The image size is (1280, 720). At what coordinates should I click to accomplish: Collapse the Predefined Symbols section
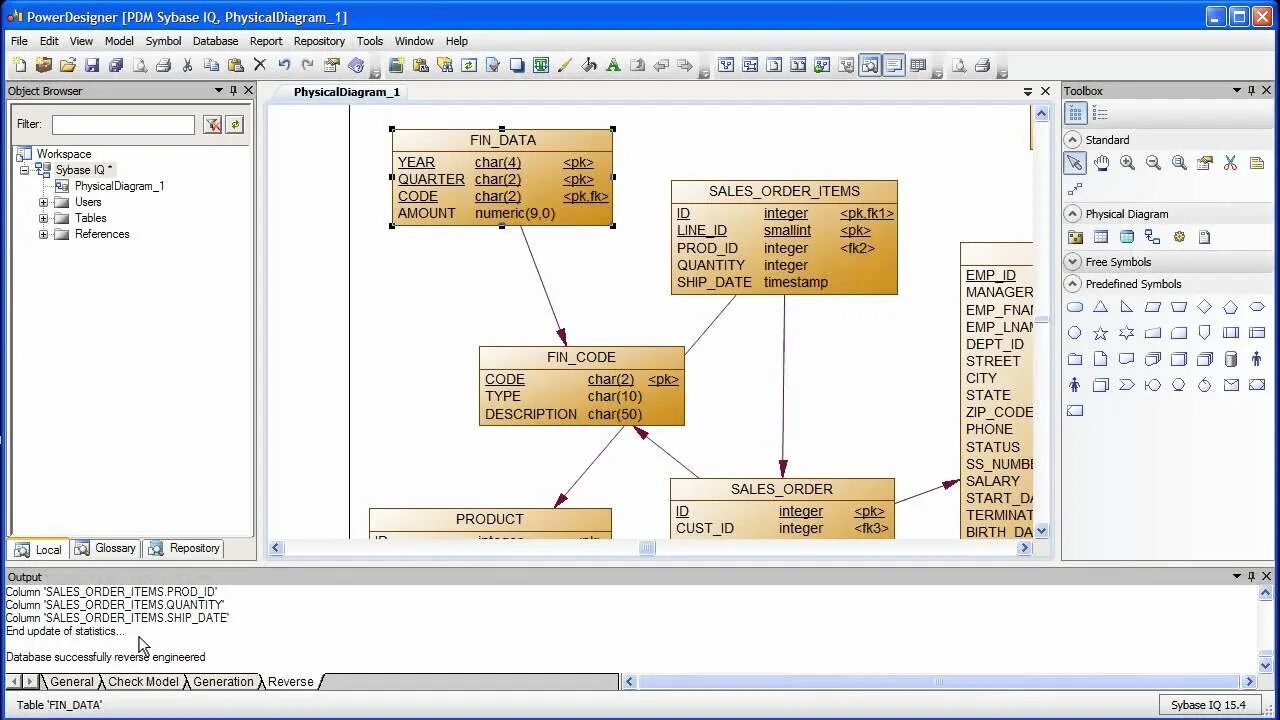(x=1073, y=284)
